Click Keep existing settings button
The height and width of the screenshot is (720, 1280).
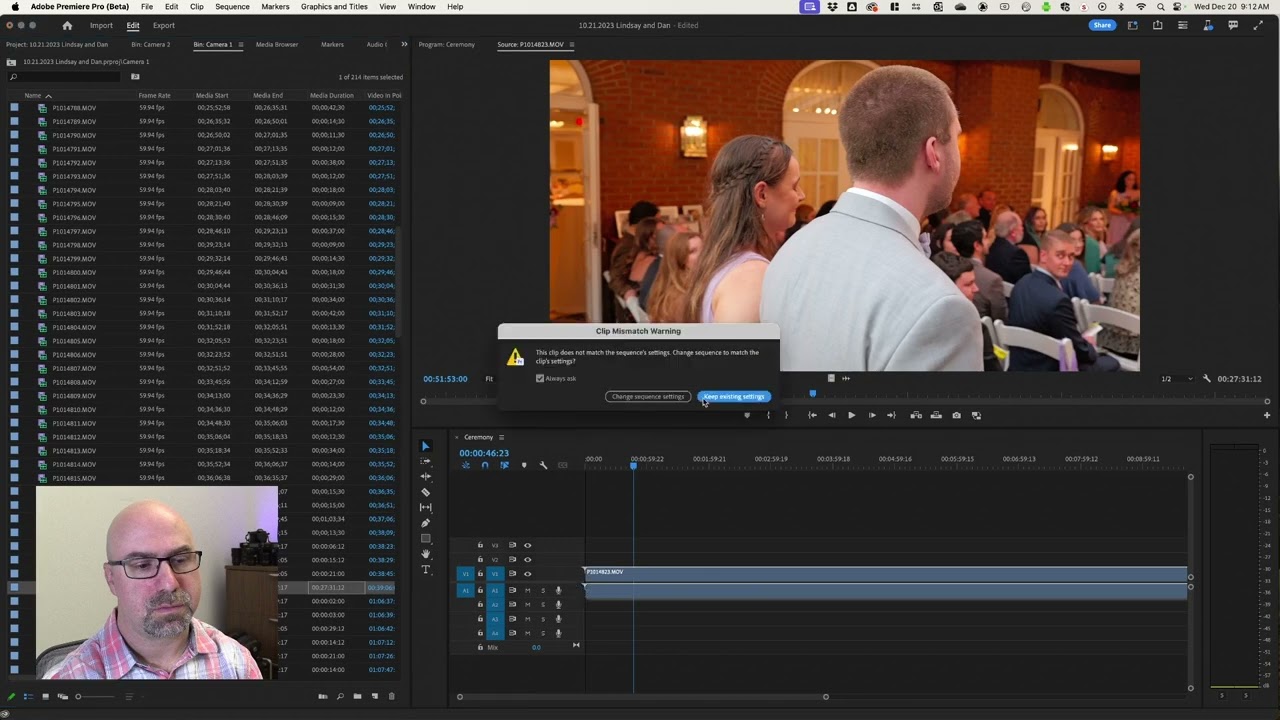click(x=734, y=397)
